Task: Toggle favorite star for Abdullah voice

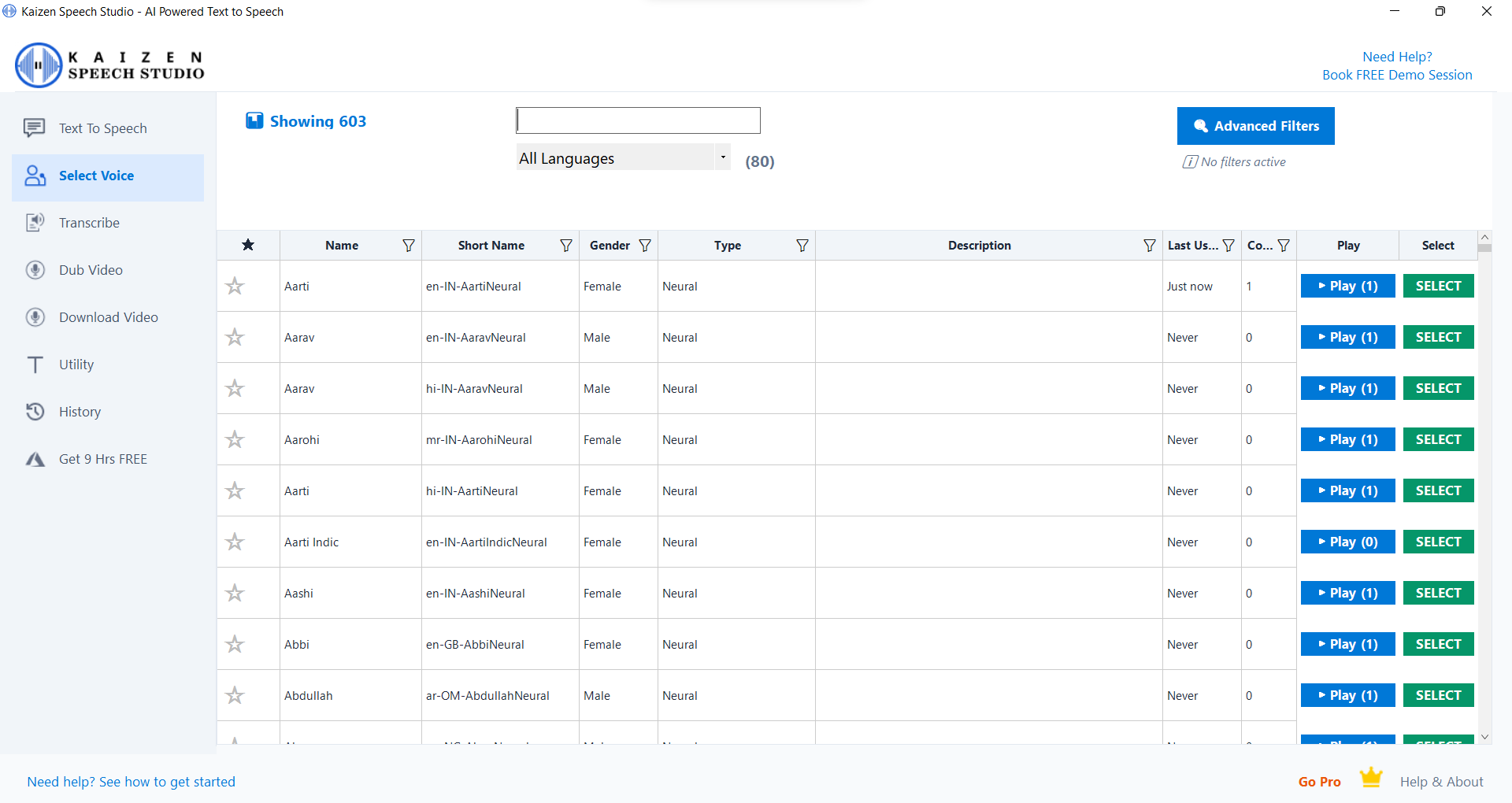Action: 235,696
